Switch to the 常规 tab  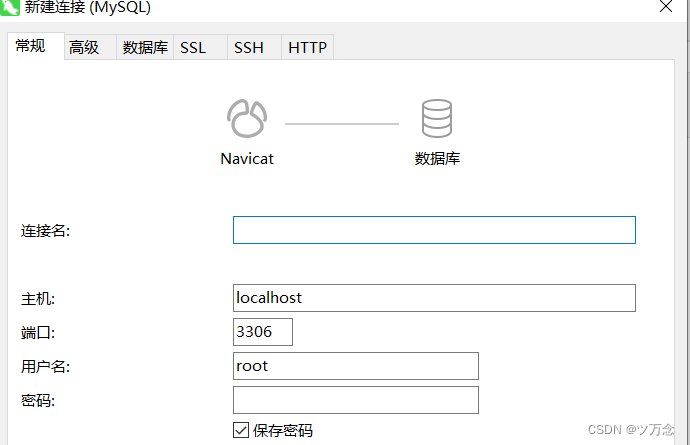click(x=36, y=46)
